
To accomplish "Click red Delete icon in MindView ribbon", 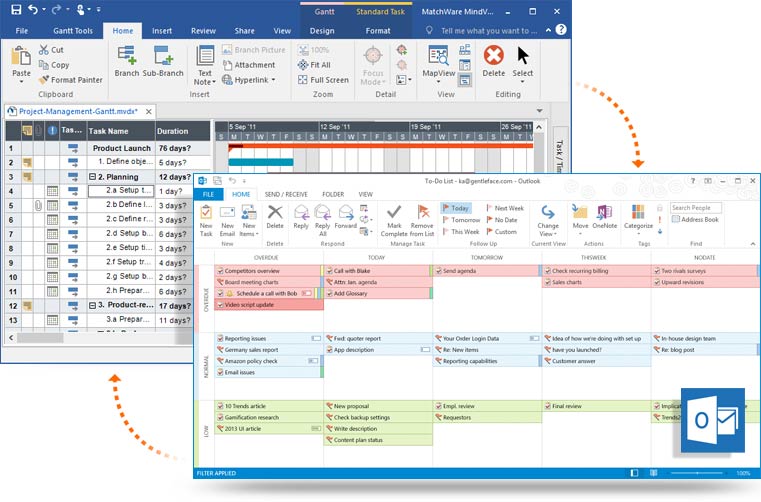I will click(494, 55).
